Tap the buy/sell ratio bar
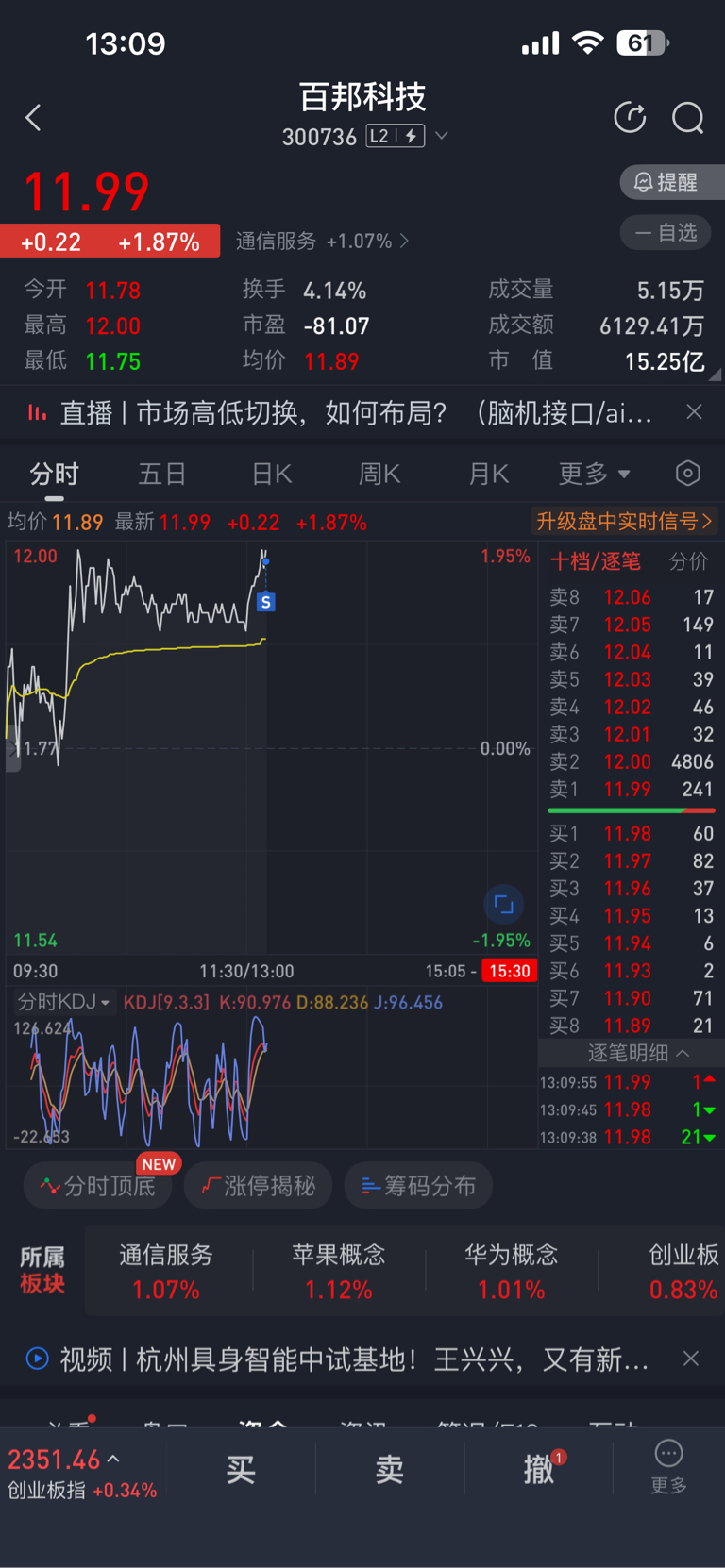This screenshot has width=725, height=1568. [632, 810]
